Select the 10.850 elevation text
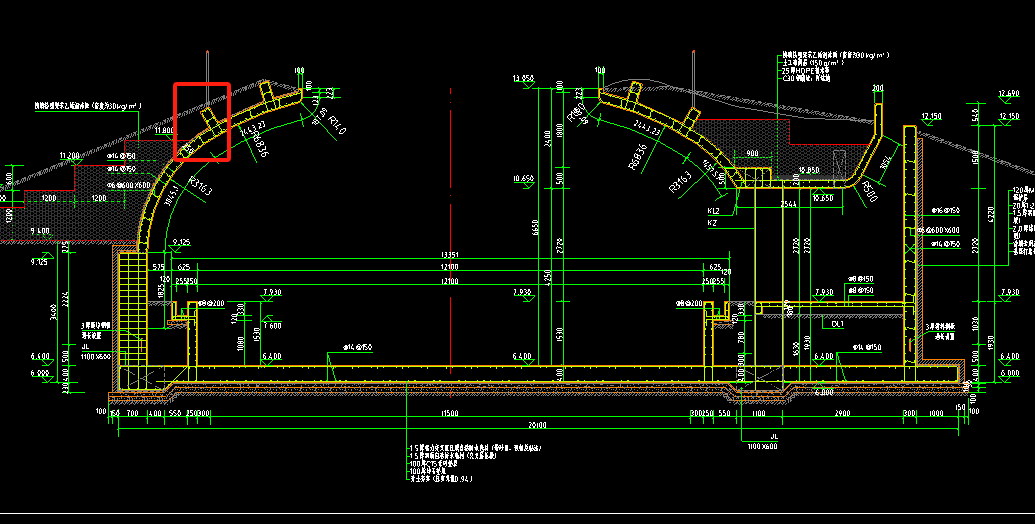 point(809,170)
